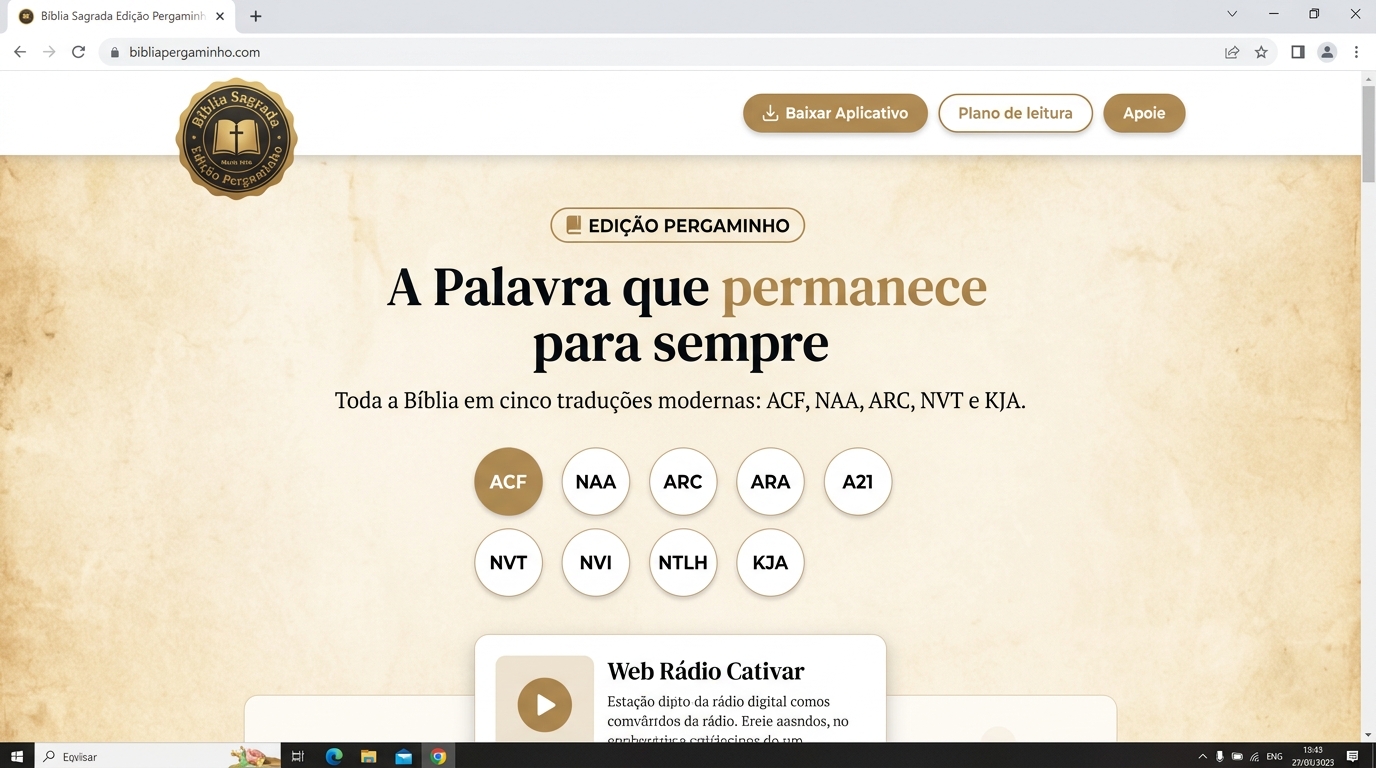Open Mail app from taskbar
1376x768 pixels.
click(x=403, y=756)
